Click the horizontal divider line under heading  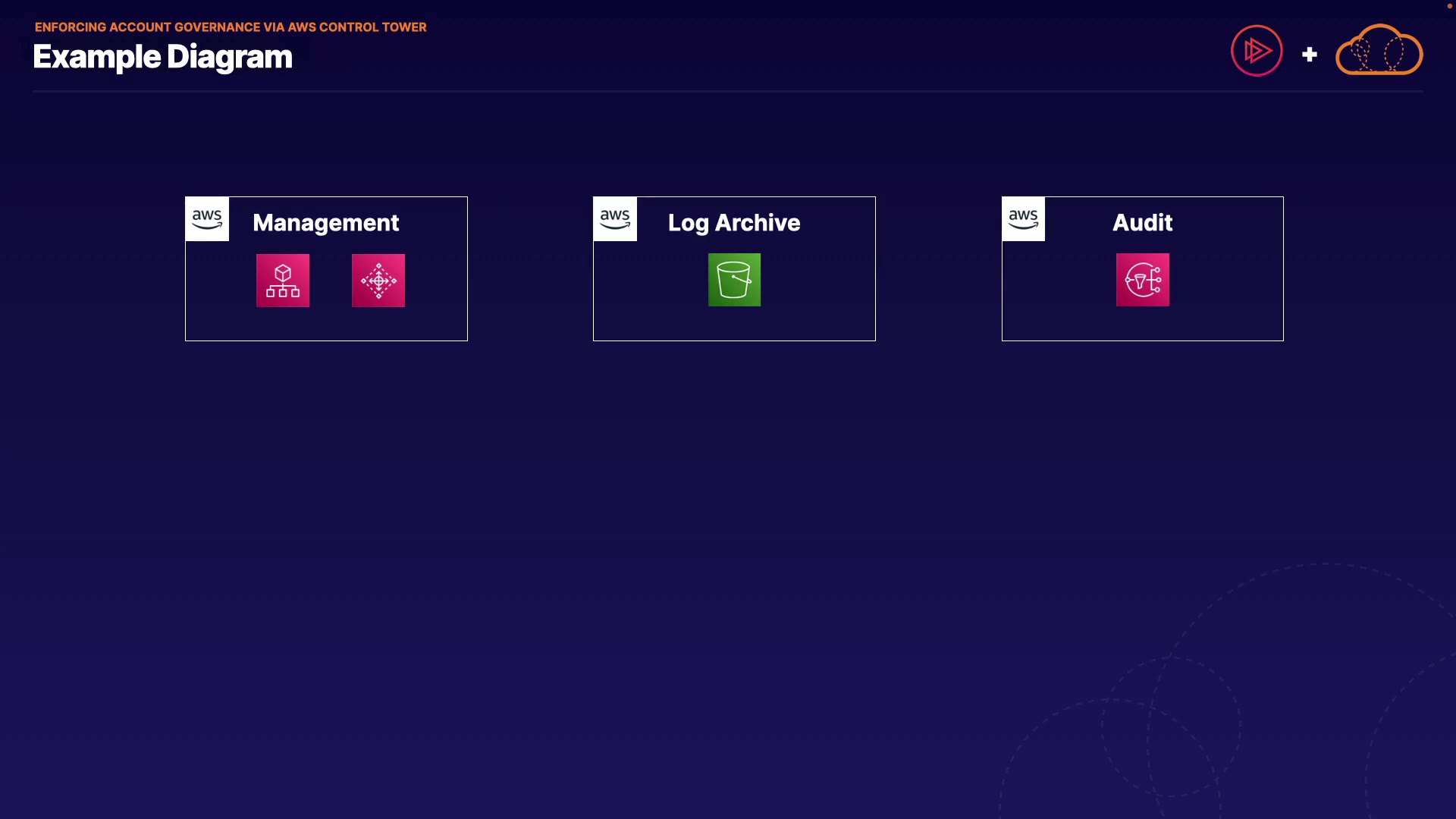[728, 92]
